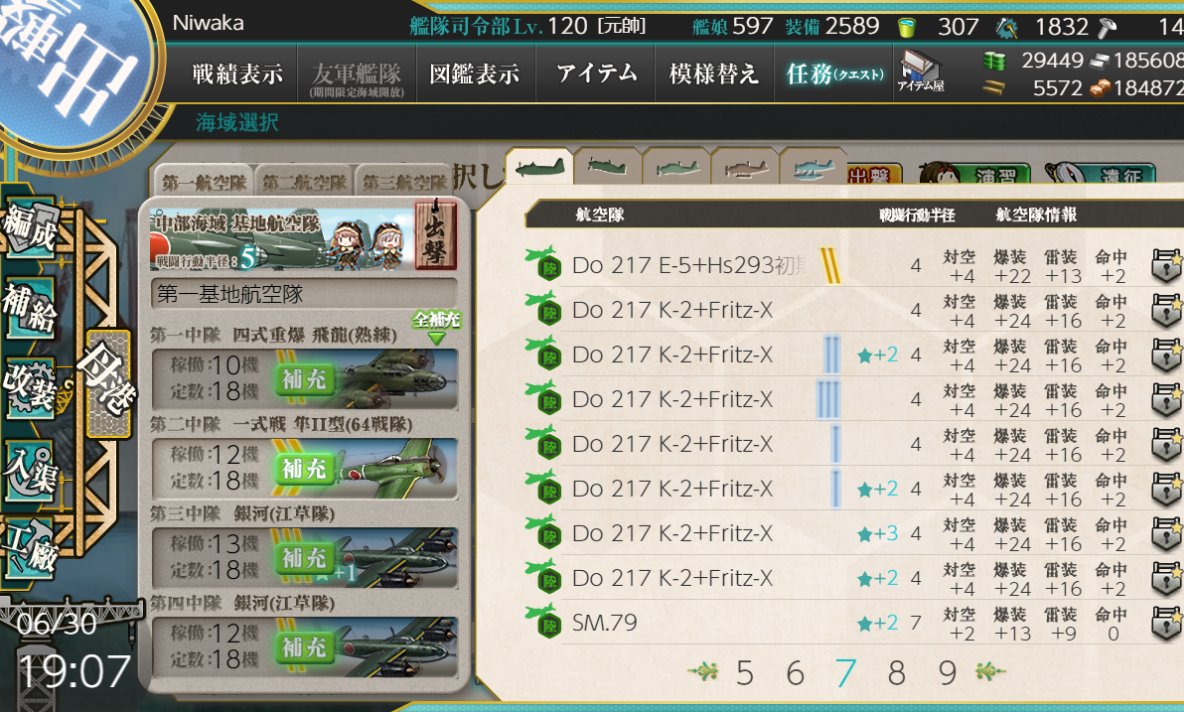Open the 戦績表示 records menu
The height and width of the screenshot is (712, 1184).
click(x=237, y=73)
